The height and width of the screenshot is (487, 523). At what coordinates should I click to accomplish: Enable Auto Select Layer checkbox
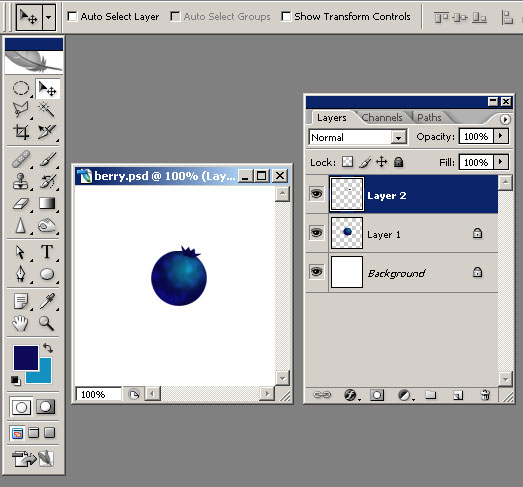pyautogui.click(x=72, y=16)
